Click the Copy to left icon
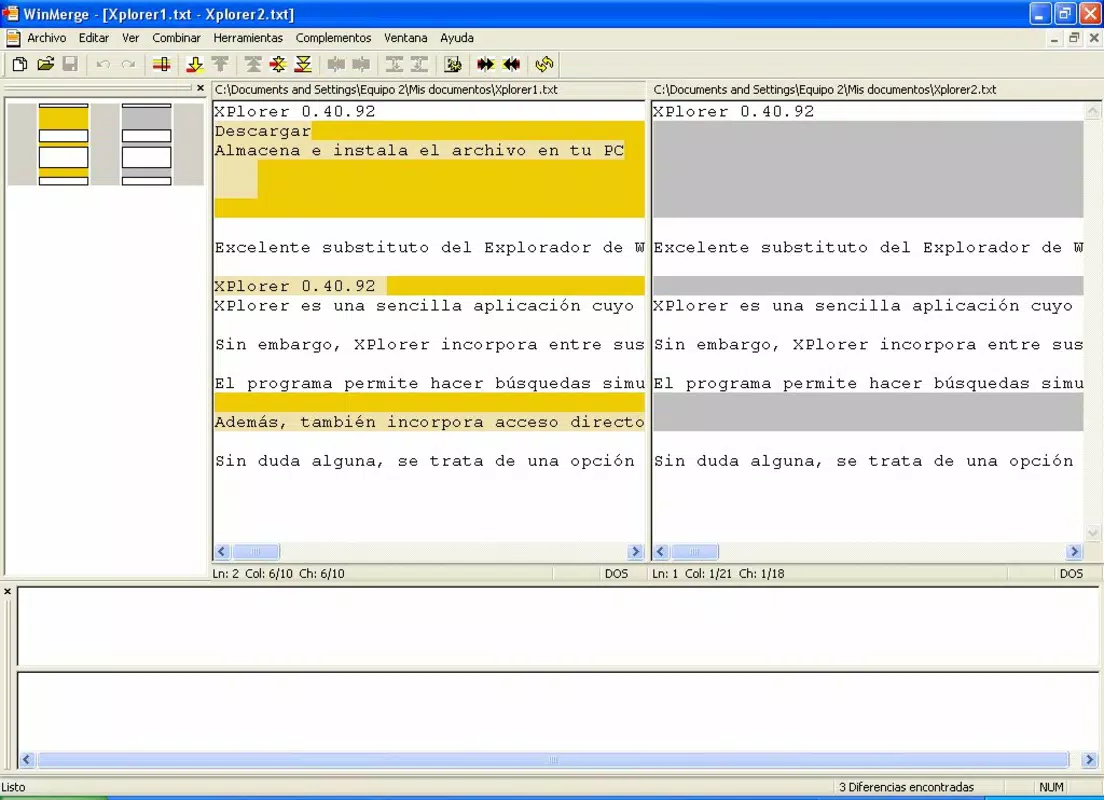 click(x=361, y=65)
